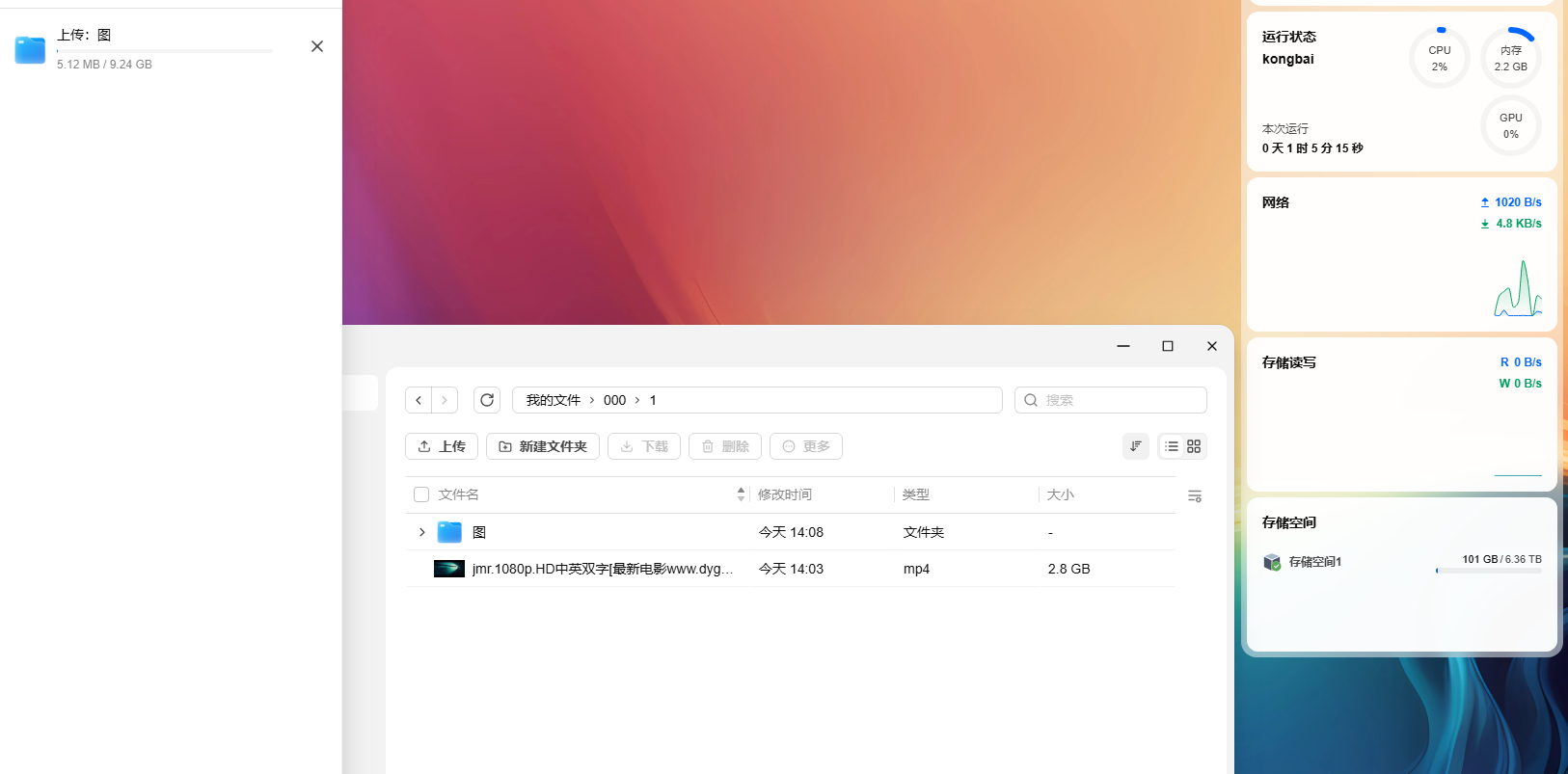Click the 类型 column header
Viewport: 1568px width, 774px height.
click(x=916, y=494)
